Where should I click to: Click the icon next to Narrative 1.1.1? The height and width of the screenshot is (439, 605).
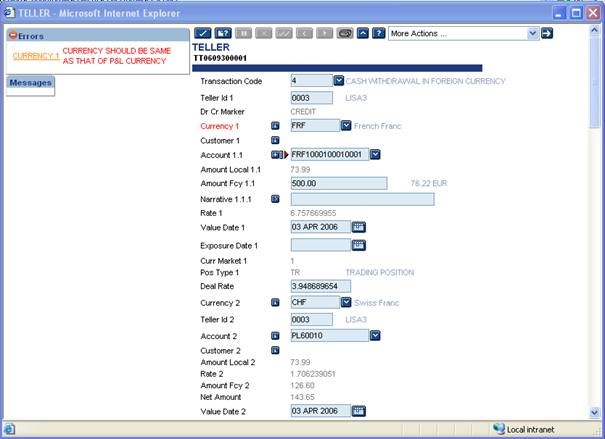pos(276,199)
